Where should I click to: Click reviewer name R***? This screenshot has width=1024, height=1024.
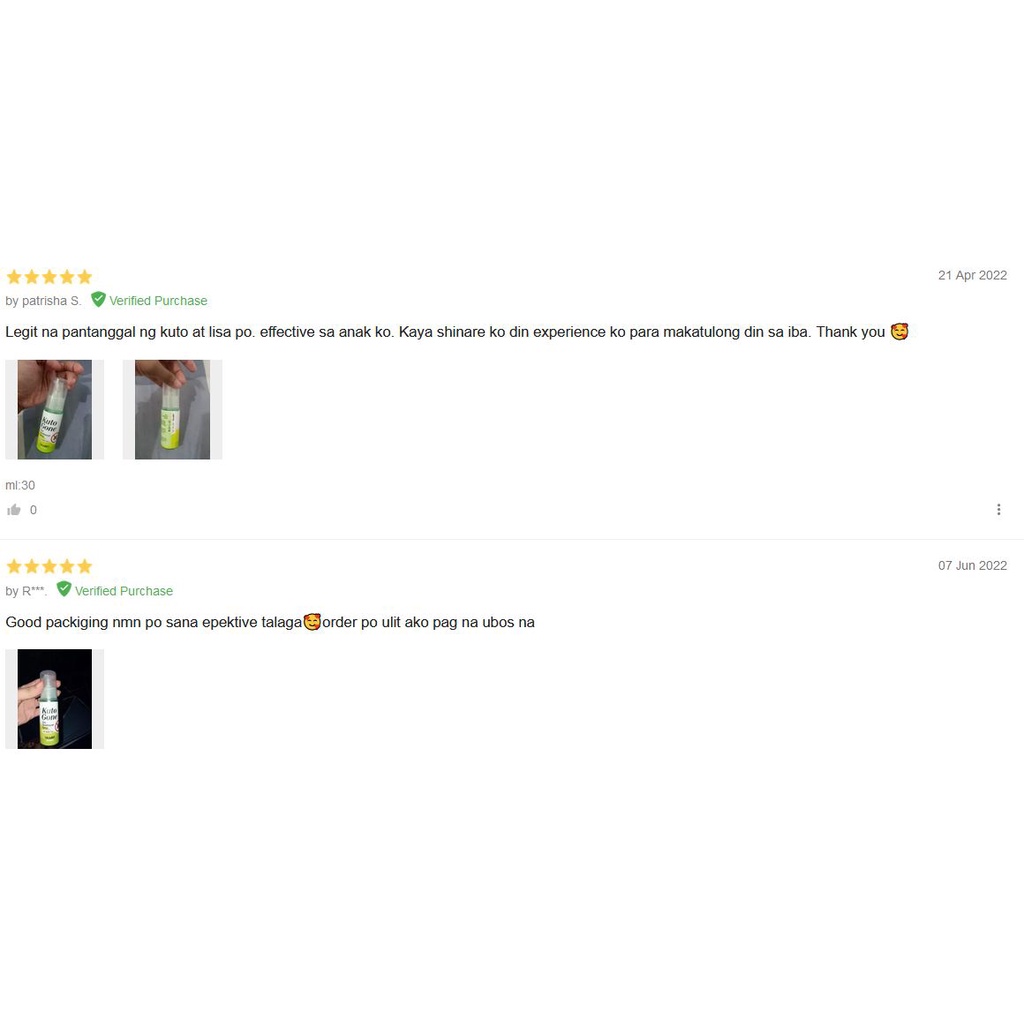(x=35, y=591)
